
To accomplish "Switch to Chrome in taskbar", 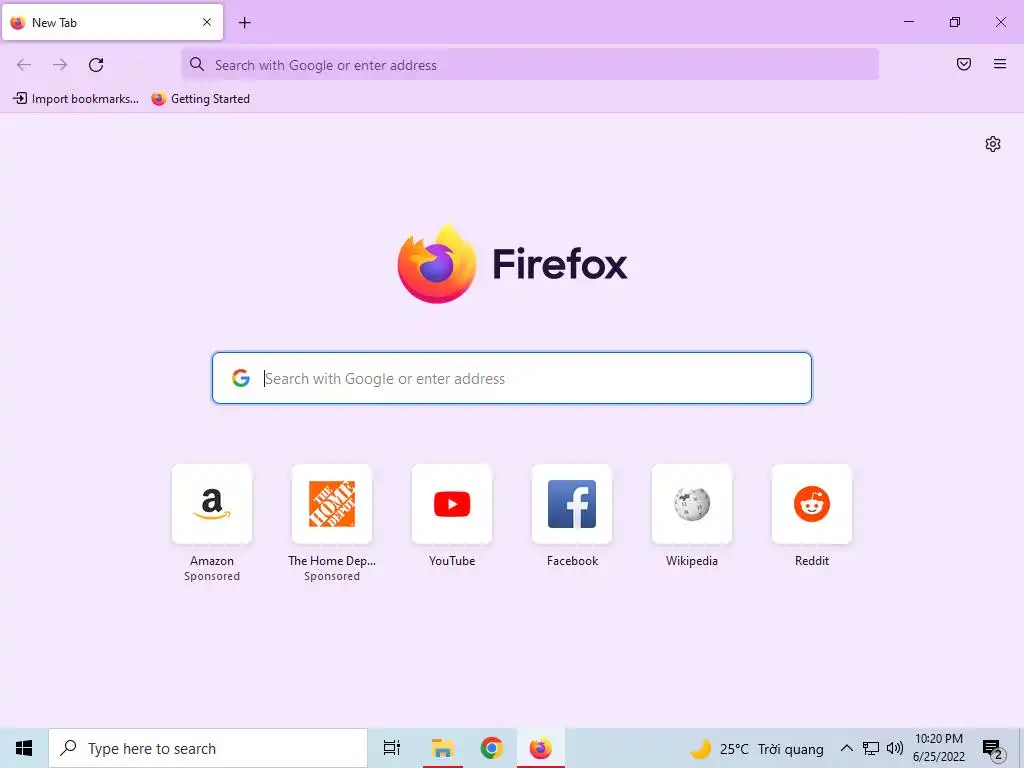I will 491,748.
